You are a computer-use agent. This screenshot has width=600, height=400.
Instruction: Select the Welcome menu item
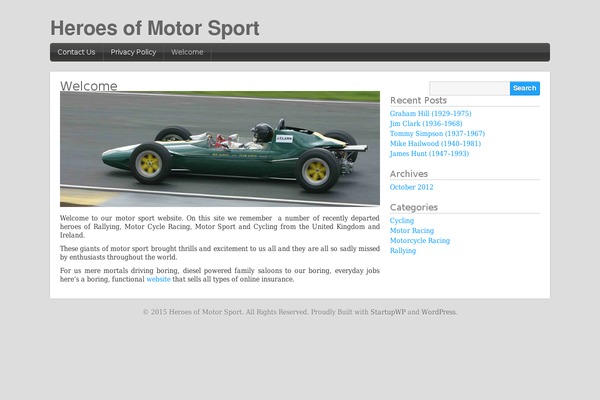tap(187, 52)
